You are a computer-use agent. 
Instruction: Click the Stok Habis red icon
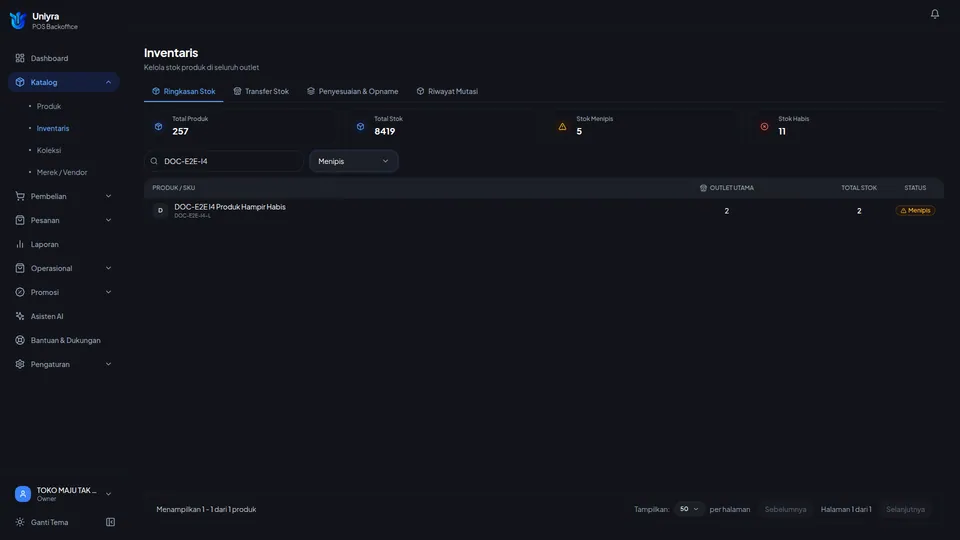click(764, 126)
